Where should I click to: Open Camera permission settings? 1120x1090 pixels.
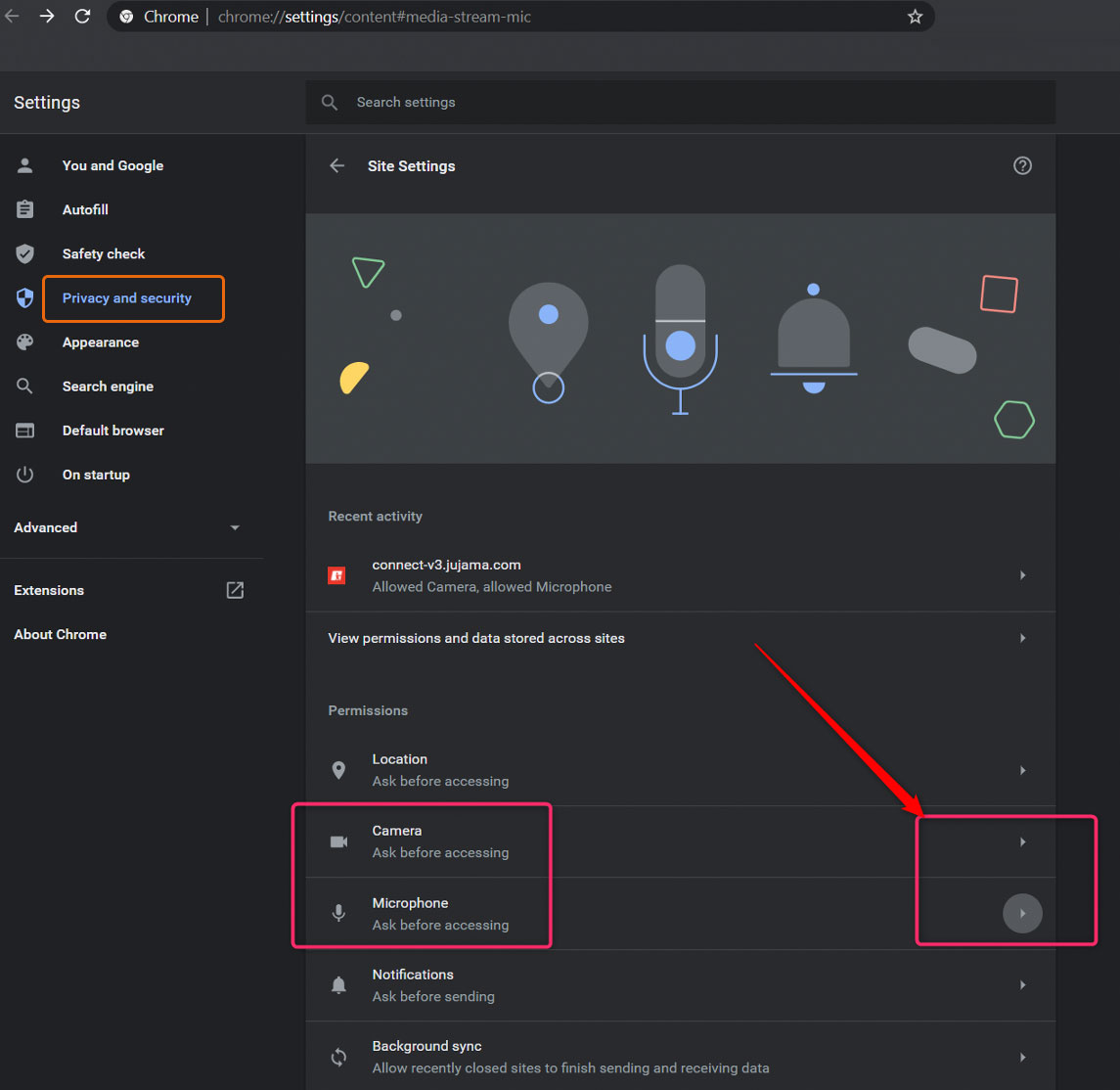(681, 842)
